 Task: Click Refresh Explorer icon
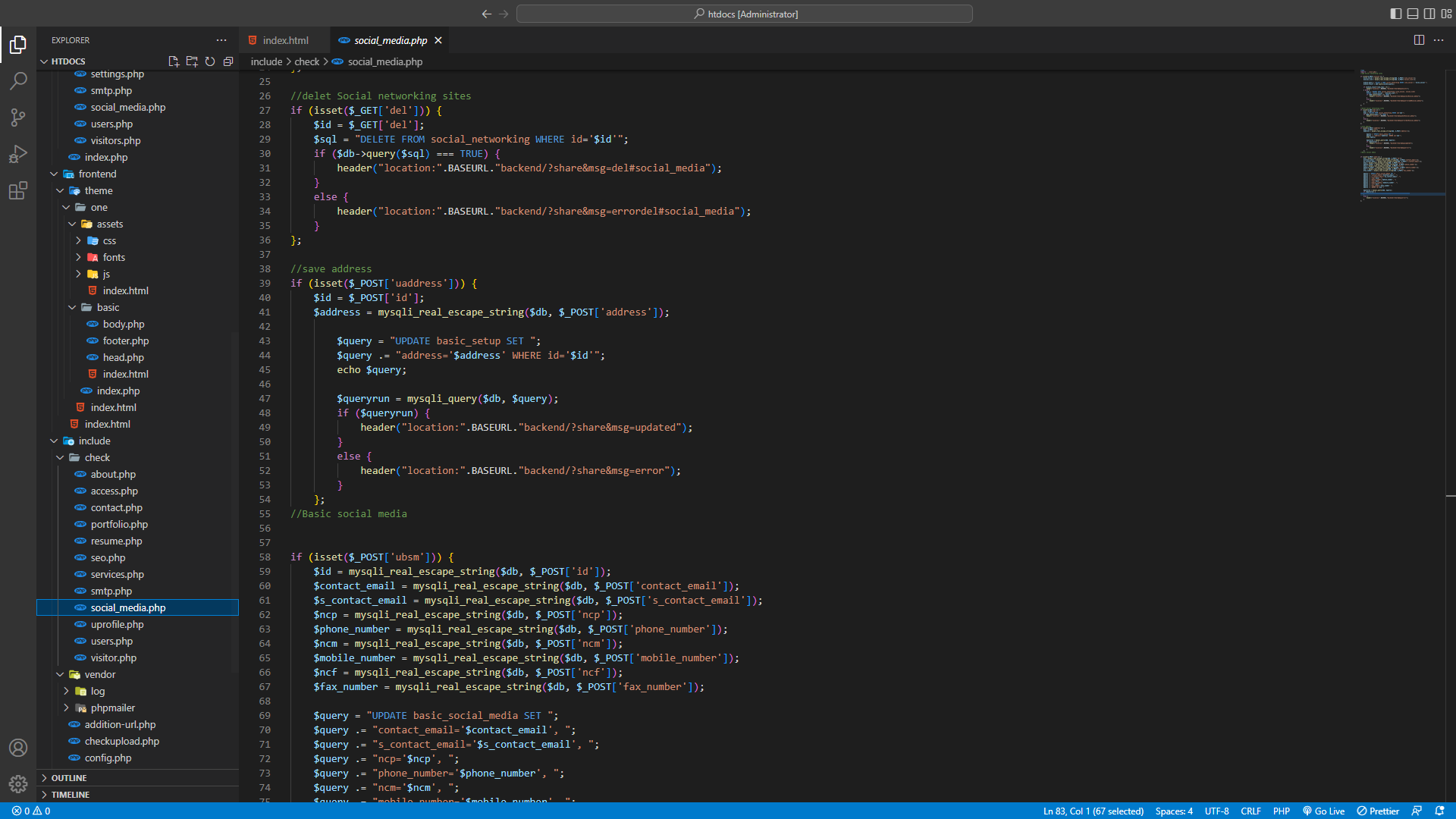pos(210,61)
